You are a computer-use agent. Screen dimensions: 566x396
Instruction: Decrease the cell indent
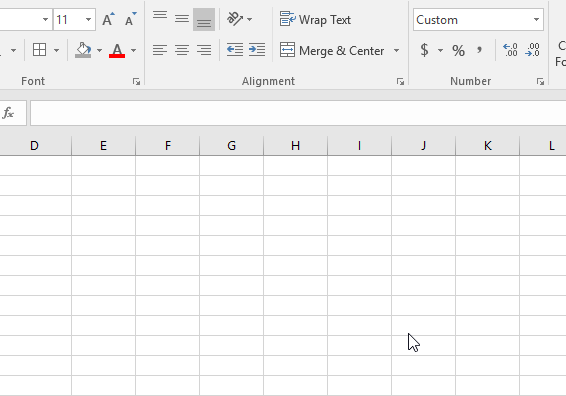pyautogui.click(x=235, y=50)
